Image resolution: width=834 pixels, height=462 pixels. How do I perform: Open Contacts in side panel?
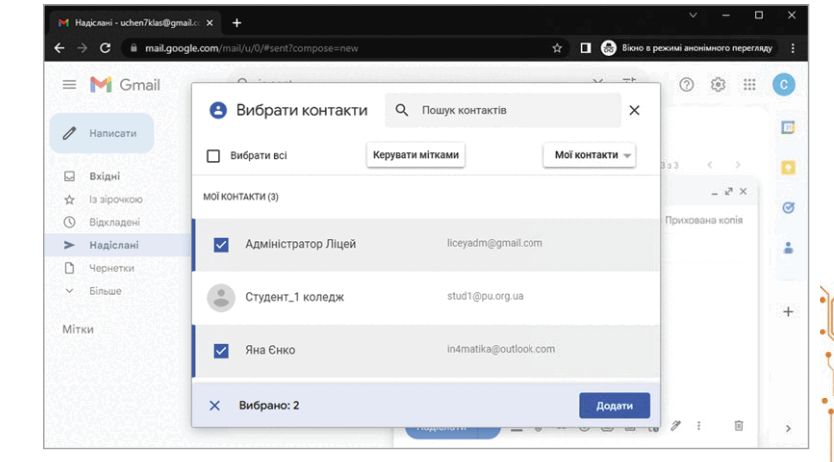(x=788, y=248)
